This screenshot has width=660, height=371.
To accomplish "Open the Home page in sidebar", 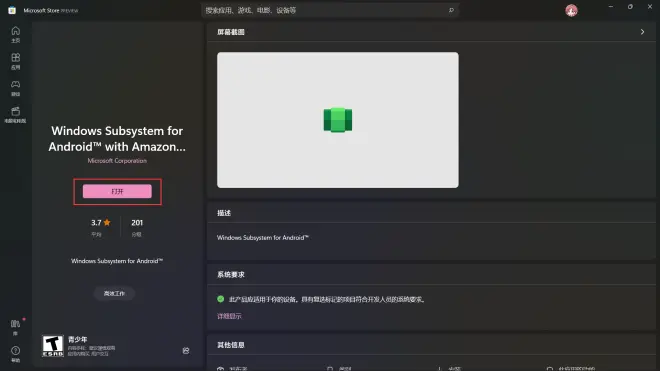I will [x=16, y=35].
